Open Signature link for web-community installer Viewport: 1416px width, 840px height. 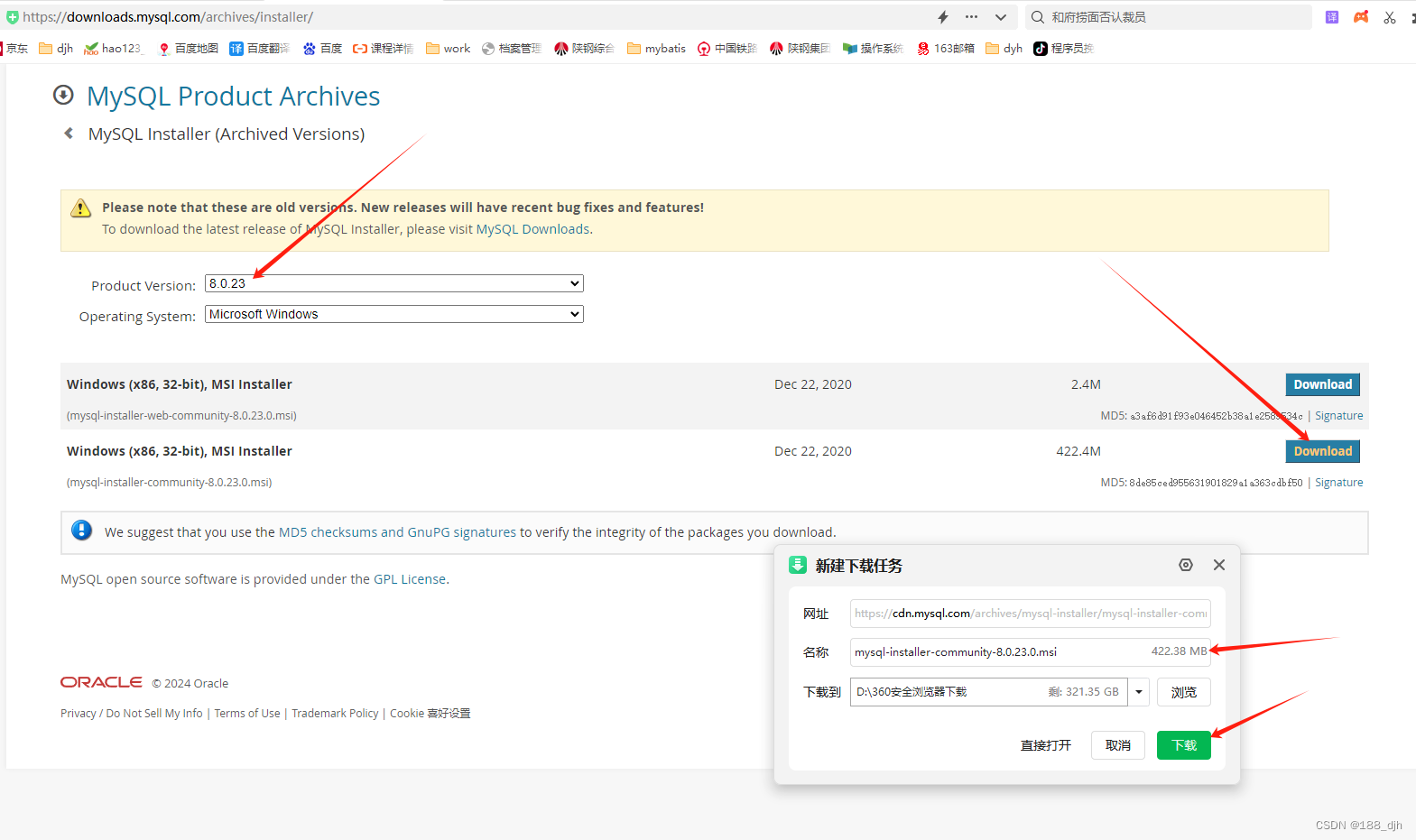(x=1338, y=416)
